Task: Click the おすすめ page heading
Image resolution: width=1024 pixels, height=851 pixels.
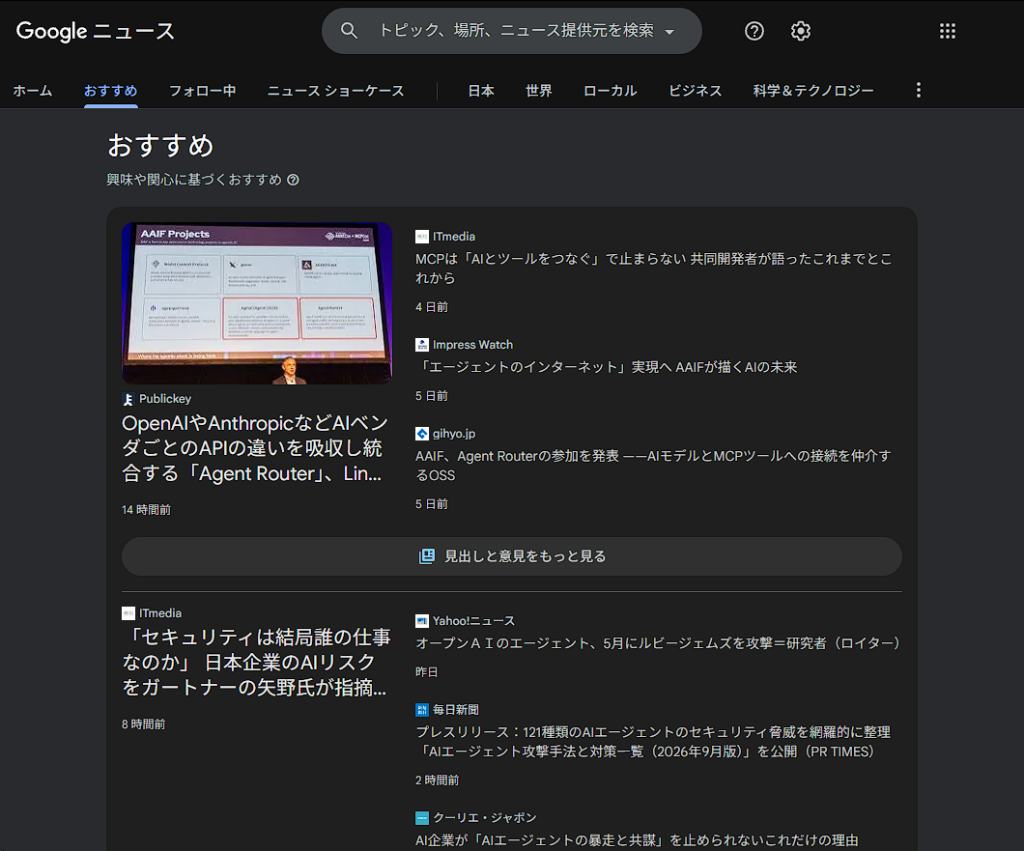Action: (161, 146)
